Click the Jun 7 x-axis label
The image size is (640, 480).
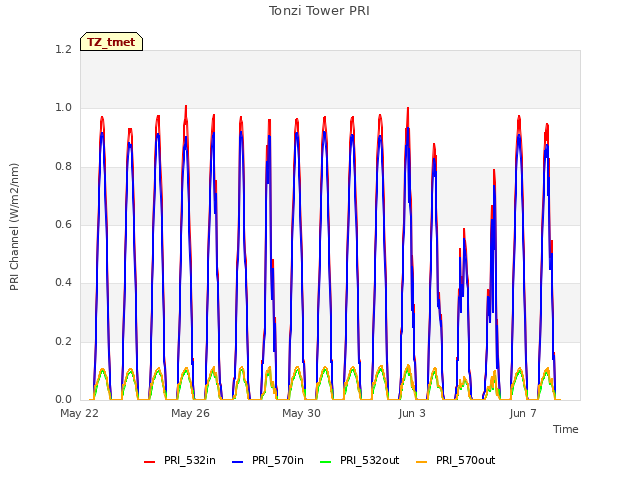[x=523, y=413]
